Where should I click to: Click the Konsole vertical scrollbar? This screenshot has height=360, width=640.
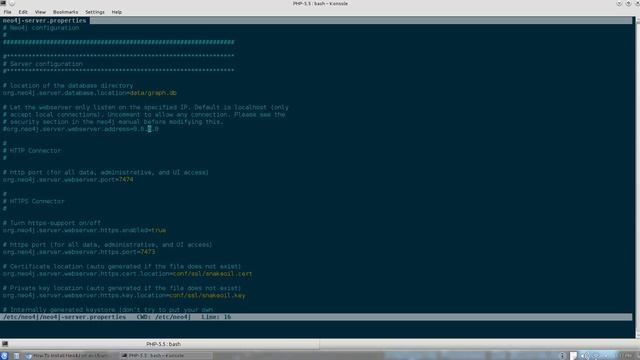pos(637,176)
